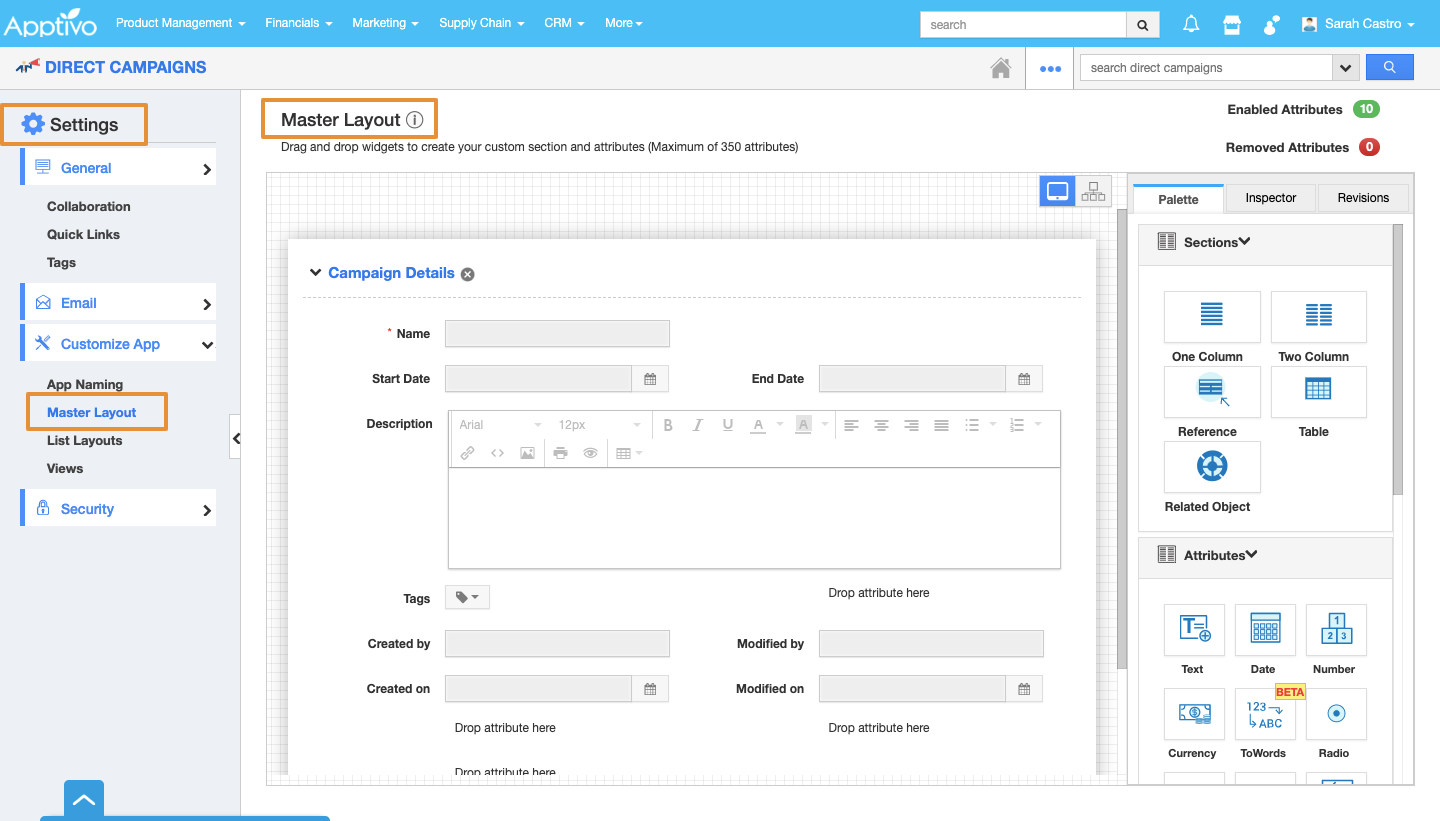This screenshot has width=1440, height=821.
Task: Switch to desktop layout view
Action: tap(1058, 191)
